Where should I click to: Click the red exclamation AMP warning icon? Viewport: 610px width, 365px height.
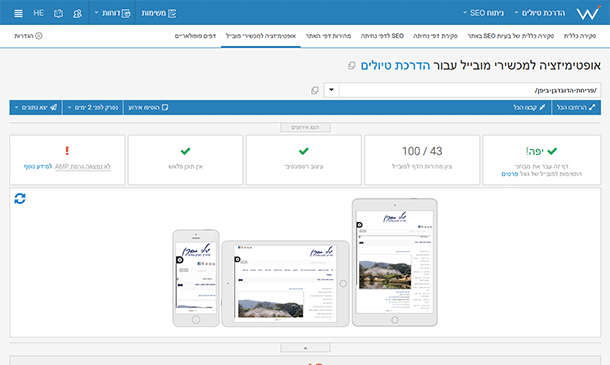pos(67,151)
